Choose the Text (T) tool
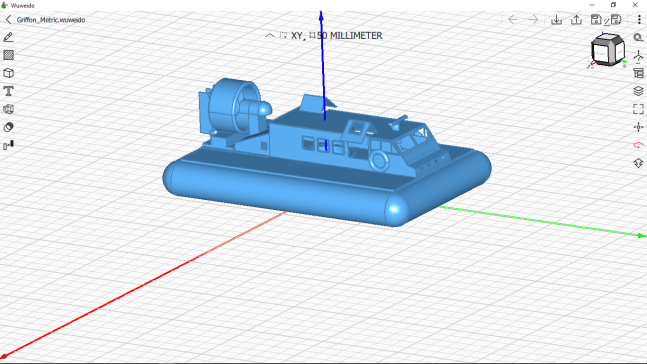This screenshot has width=647, height=364. point(8,91)
